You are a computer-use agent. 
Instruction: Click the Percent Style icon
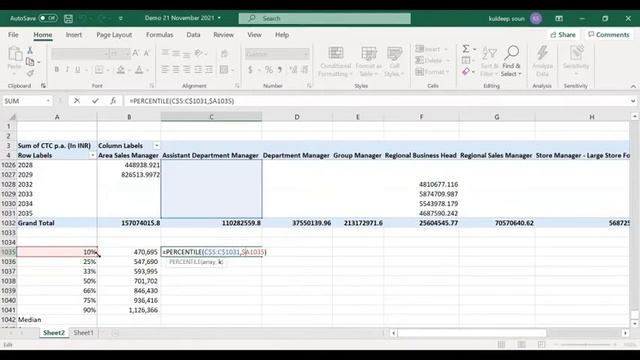tap(269, 70)
